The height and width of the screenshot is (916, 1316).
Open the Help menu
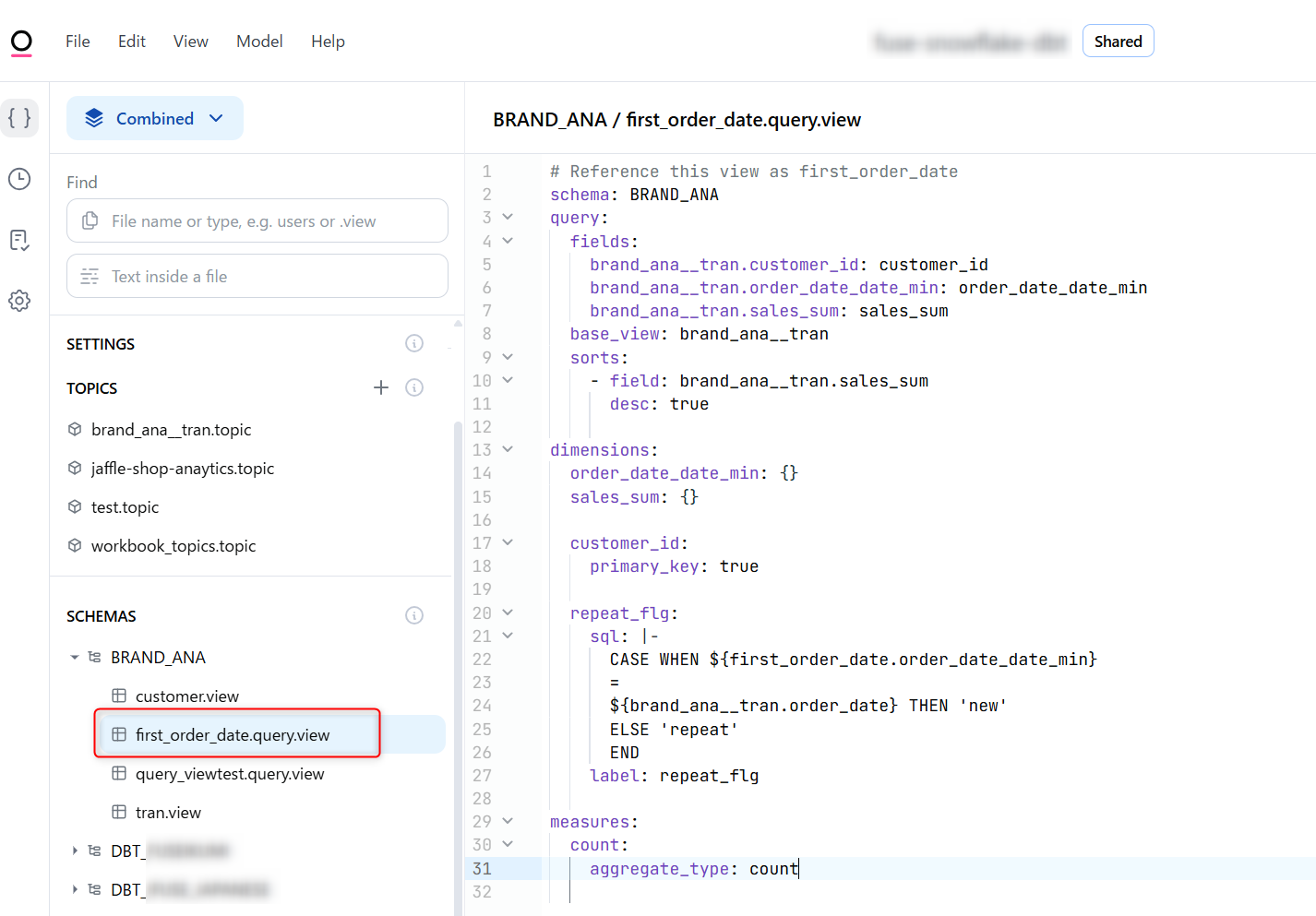pyautogui.click(x=328, y=41)
